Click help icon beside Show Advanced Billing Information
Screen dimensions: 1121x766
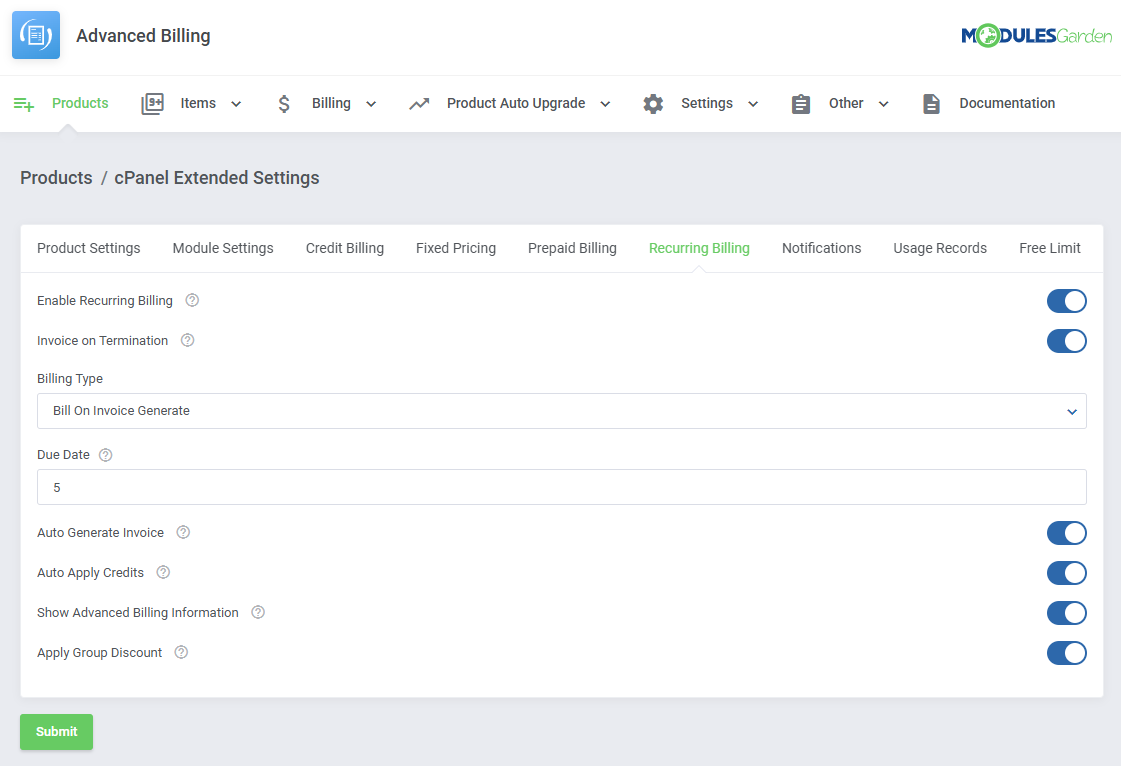click(x=258, y=612)
